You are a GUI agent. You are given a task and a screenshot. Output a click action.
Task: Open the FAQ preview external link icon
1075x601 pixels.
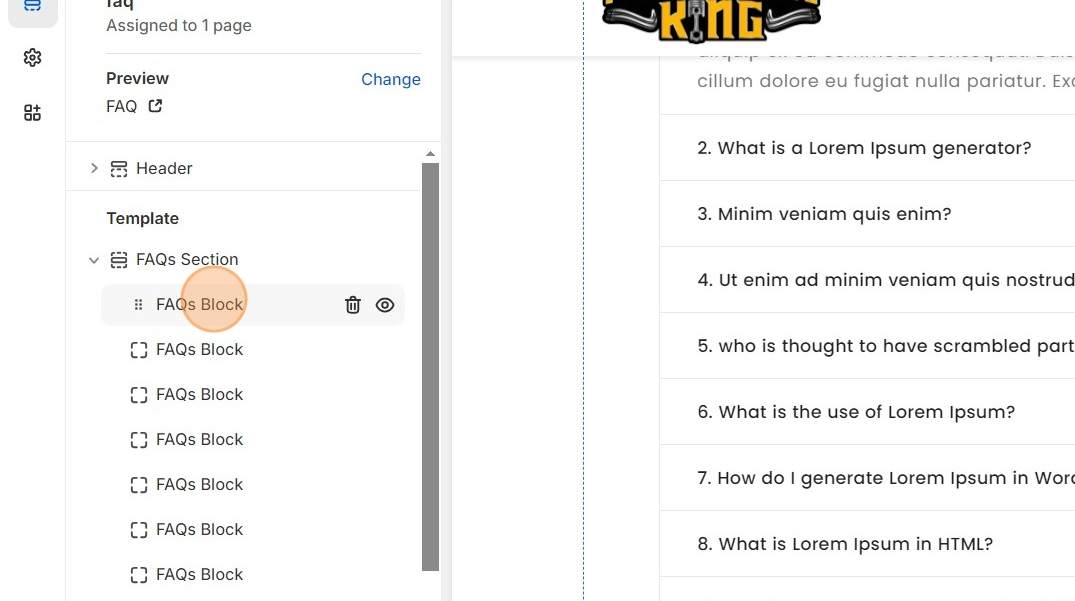pyautogui.click(x=156, y=106)
